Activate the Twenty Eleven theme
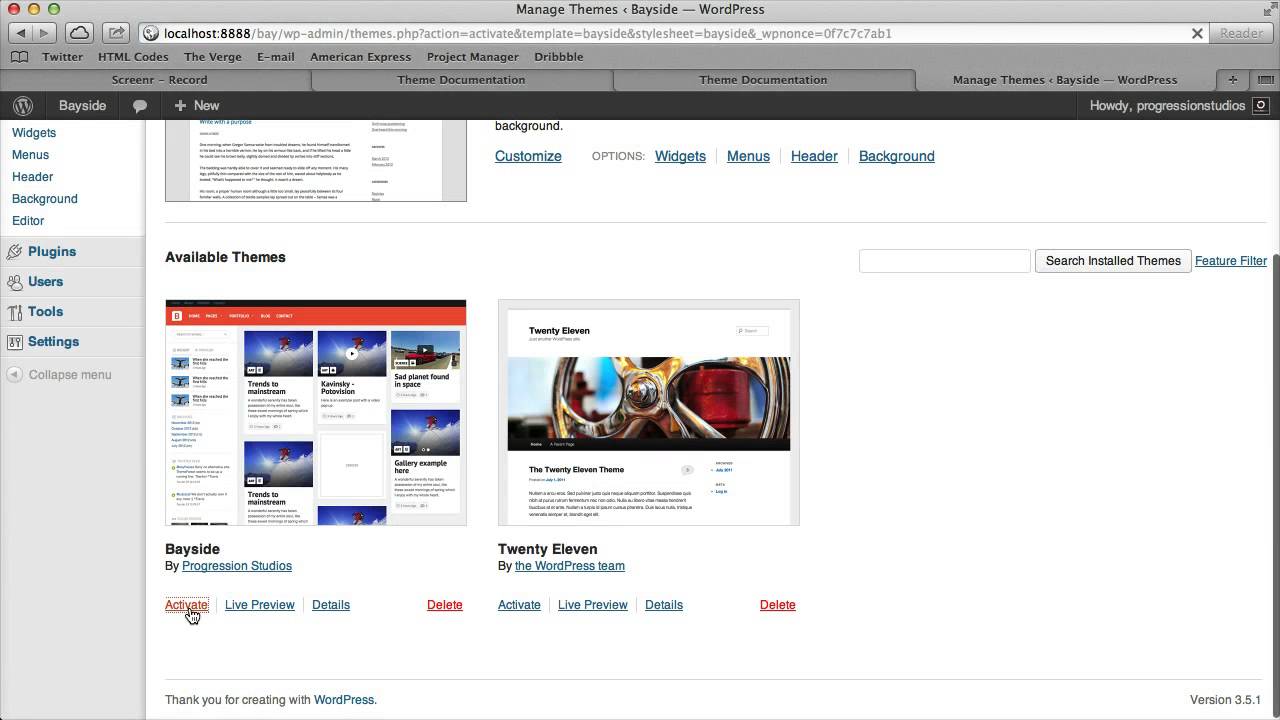 coord(519,605)
